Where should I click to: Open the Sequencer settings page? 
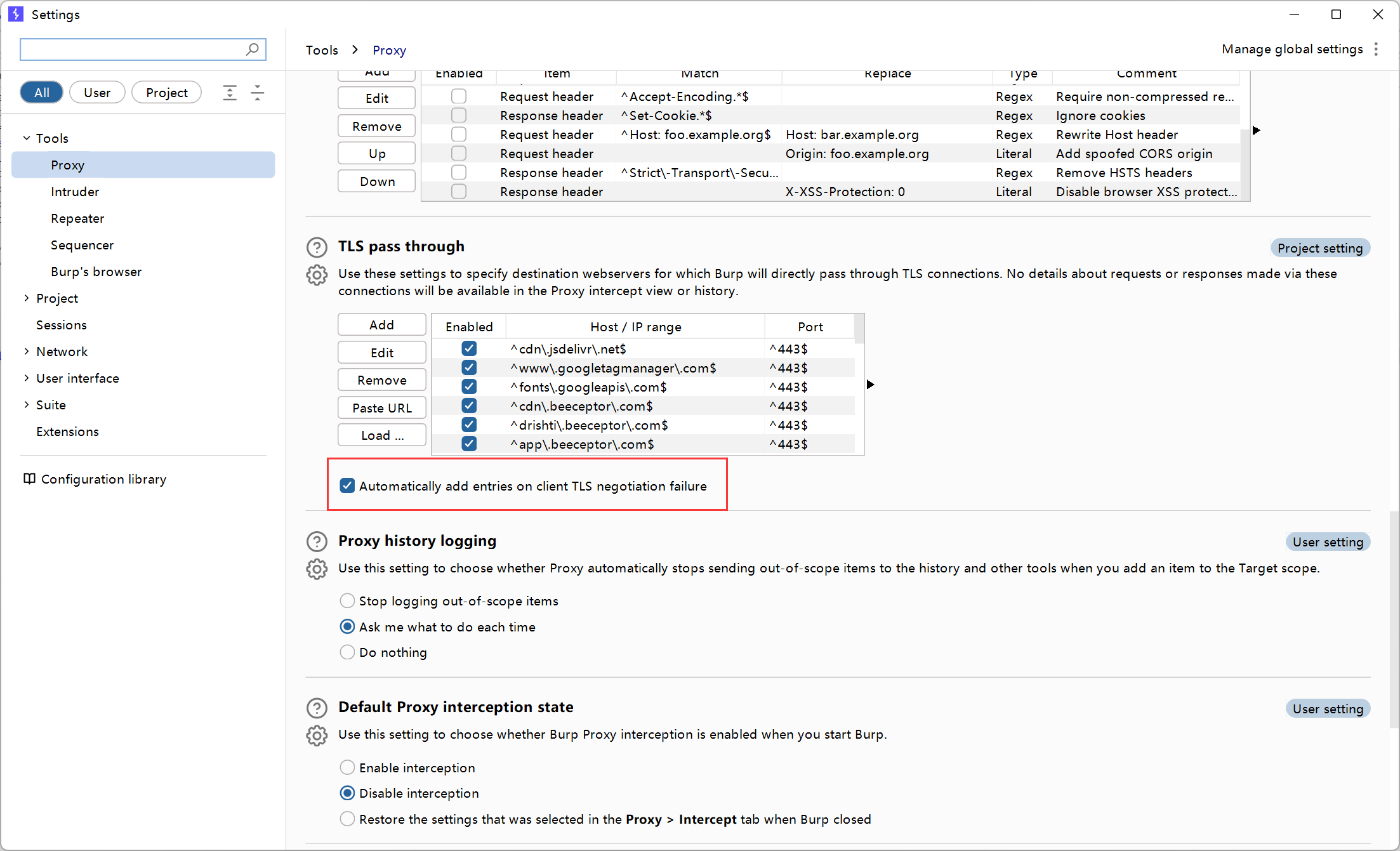tap(83, 245)
